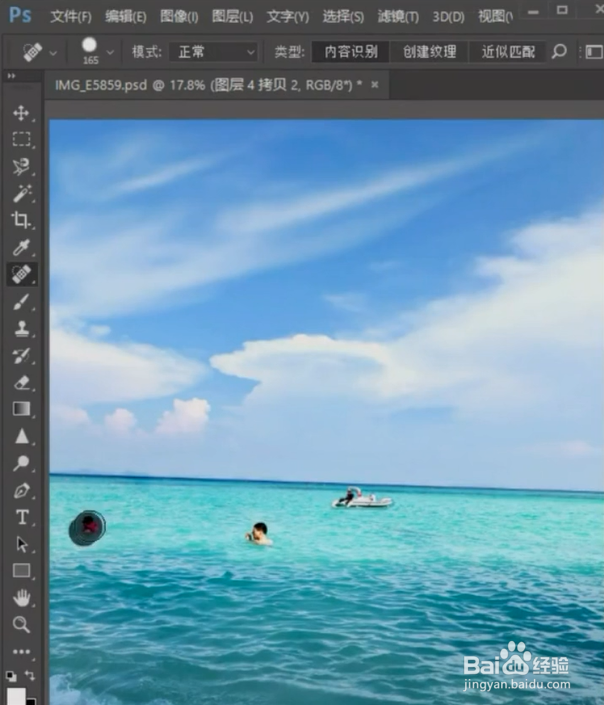Select the Clone Stamp tool
The height and width of the screenshot is (705, 604).
21,329
